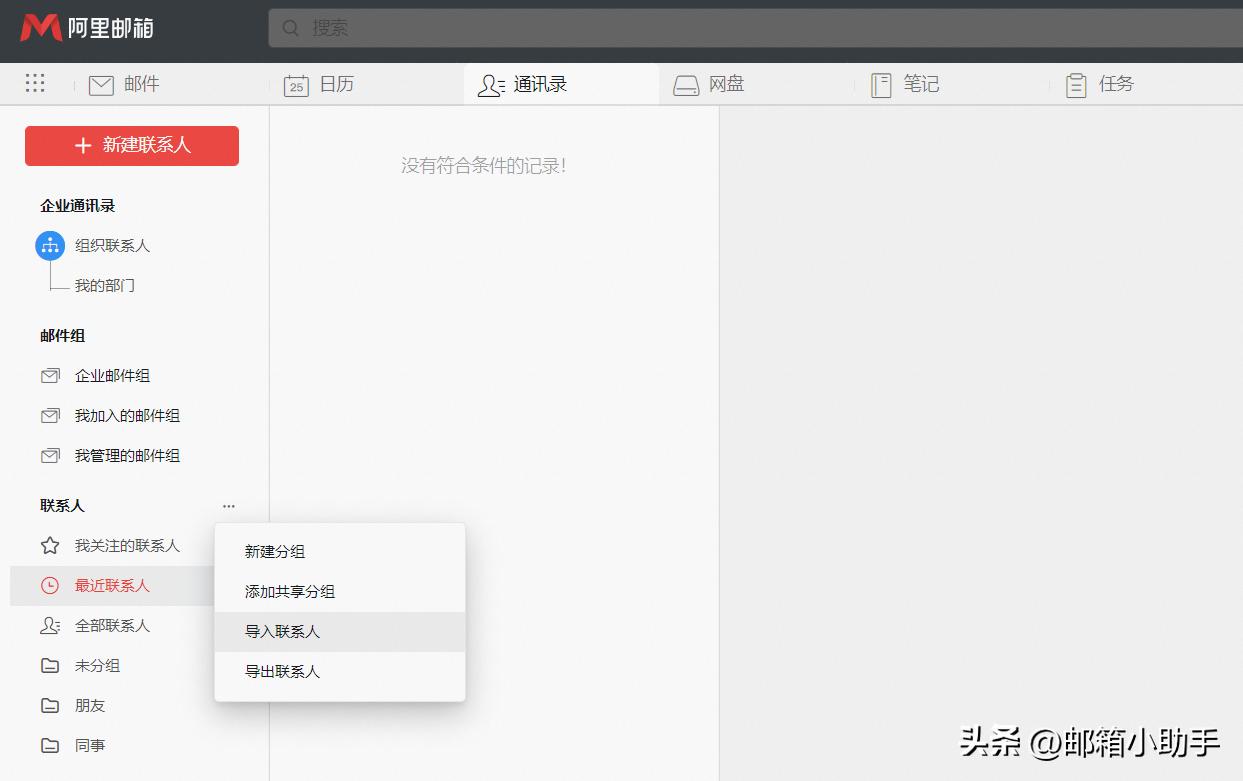Screen dimensions: 1243x781
Task: Click the 新建联系人 red button
Action: (x=131, y=145)
